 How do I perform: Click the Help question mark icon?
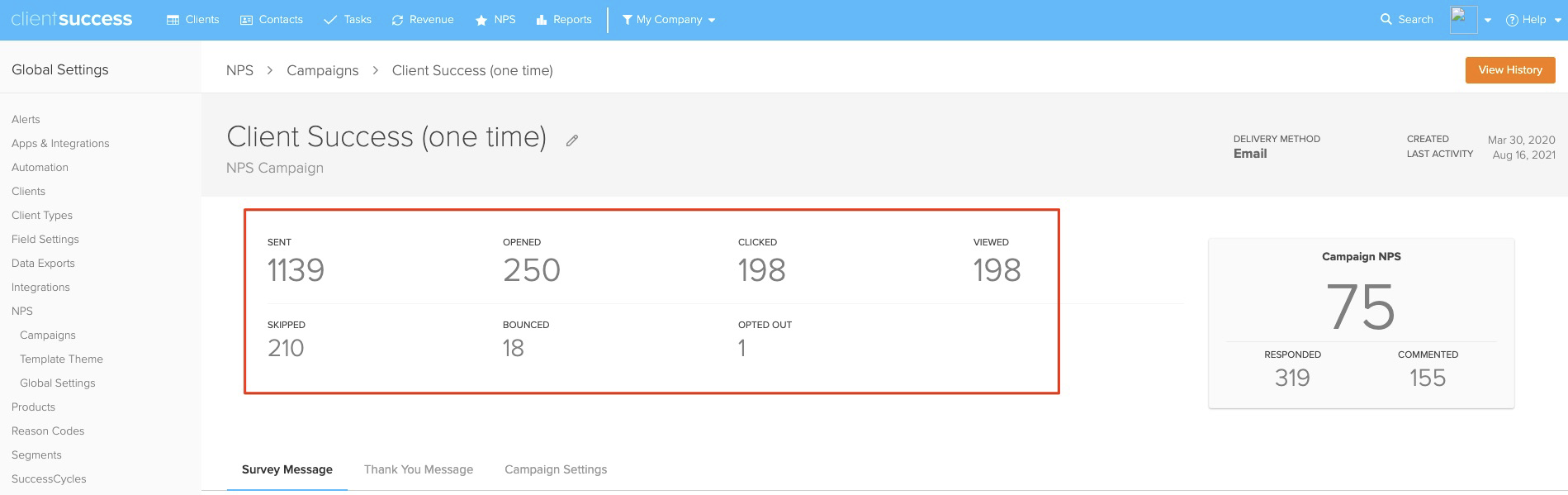pos(1512,20)
